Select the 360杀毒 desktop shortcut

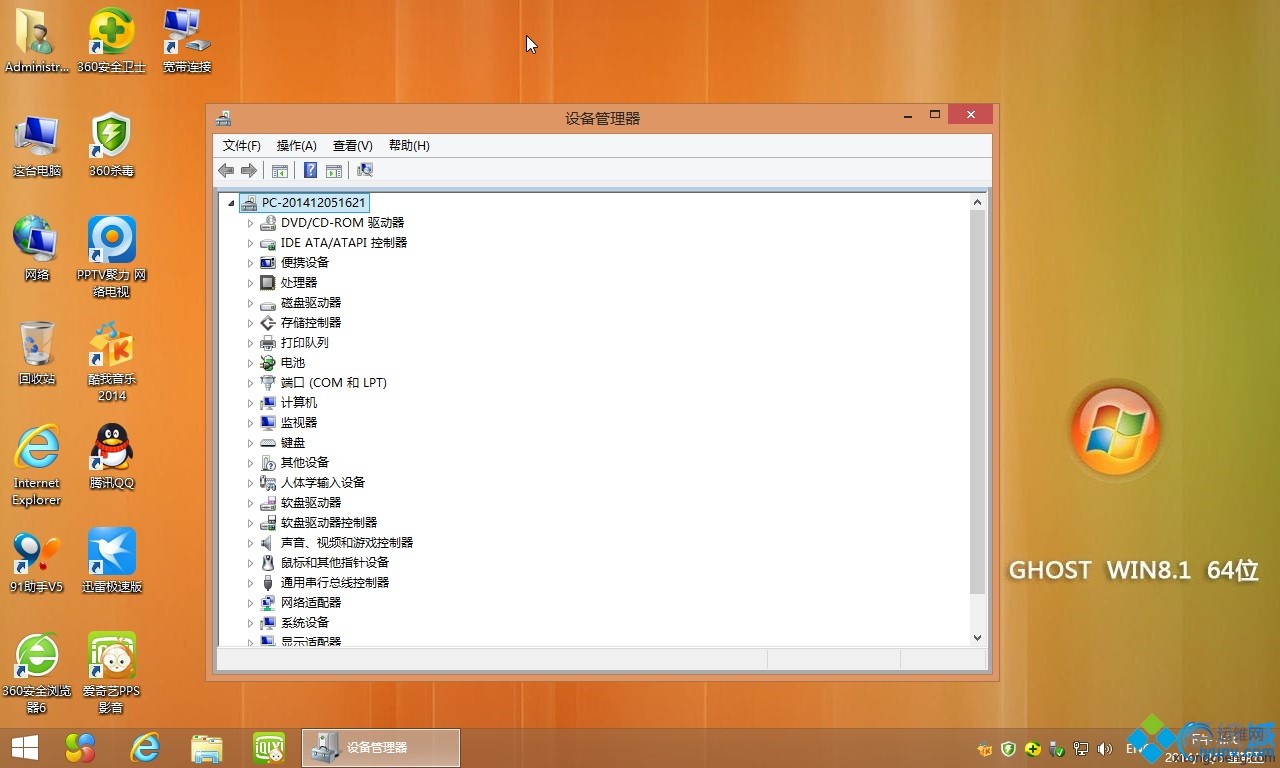tap(111, 145)
